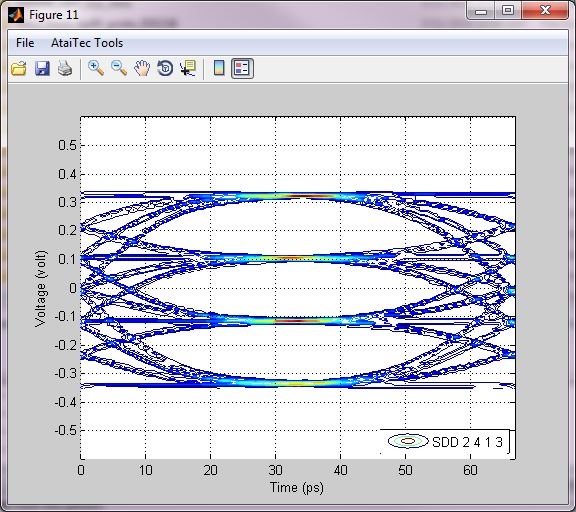The image size is (576, 512).
Task: Activate the Data Cursor tool
Action: [188, 68]
